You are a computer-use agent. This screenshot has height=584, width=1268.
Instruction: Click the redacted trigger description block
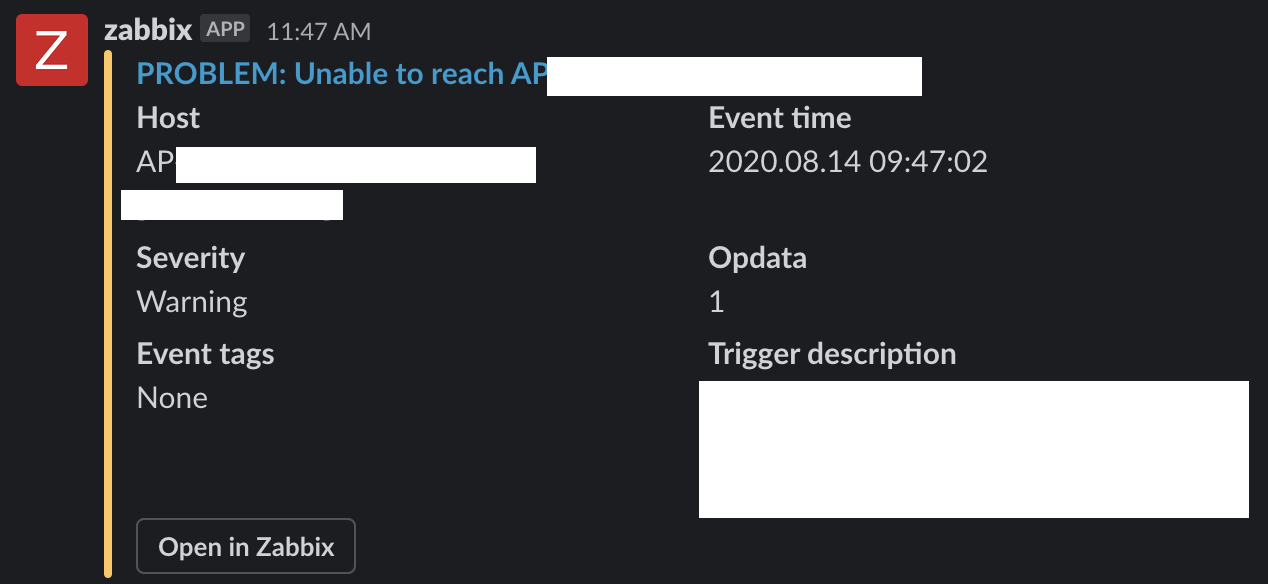[973, 449]
